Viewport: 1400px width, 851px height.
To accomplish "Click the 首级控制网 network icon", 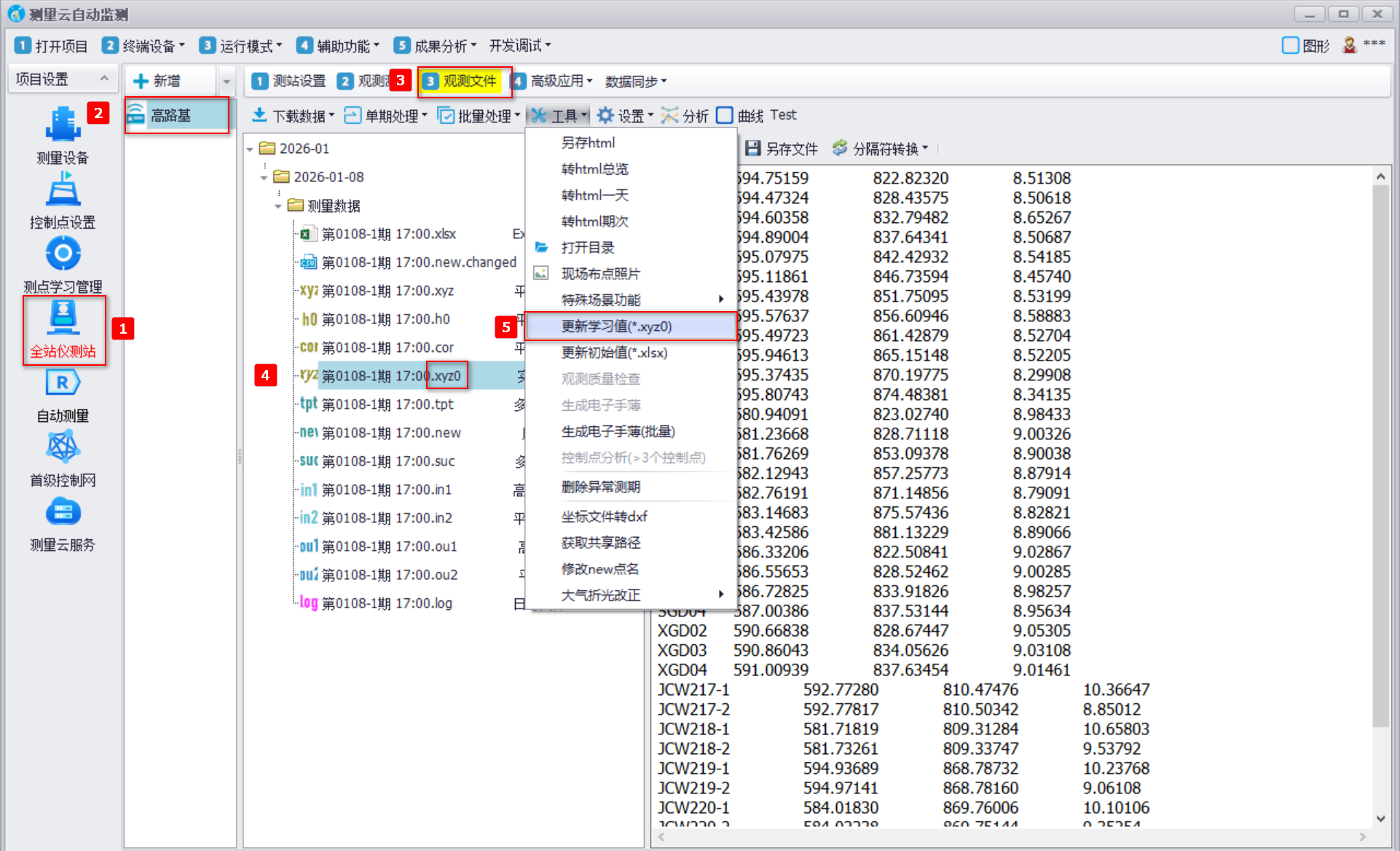I will pyautogui.click(x=63, y=448).
